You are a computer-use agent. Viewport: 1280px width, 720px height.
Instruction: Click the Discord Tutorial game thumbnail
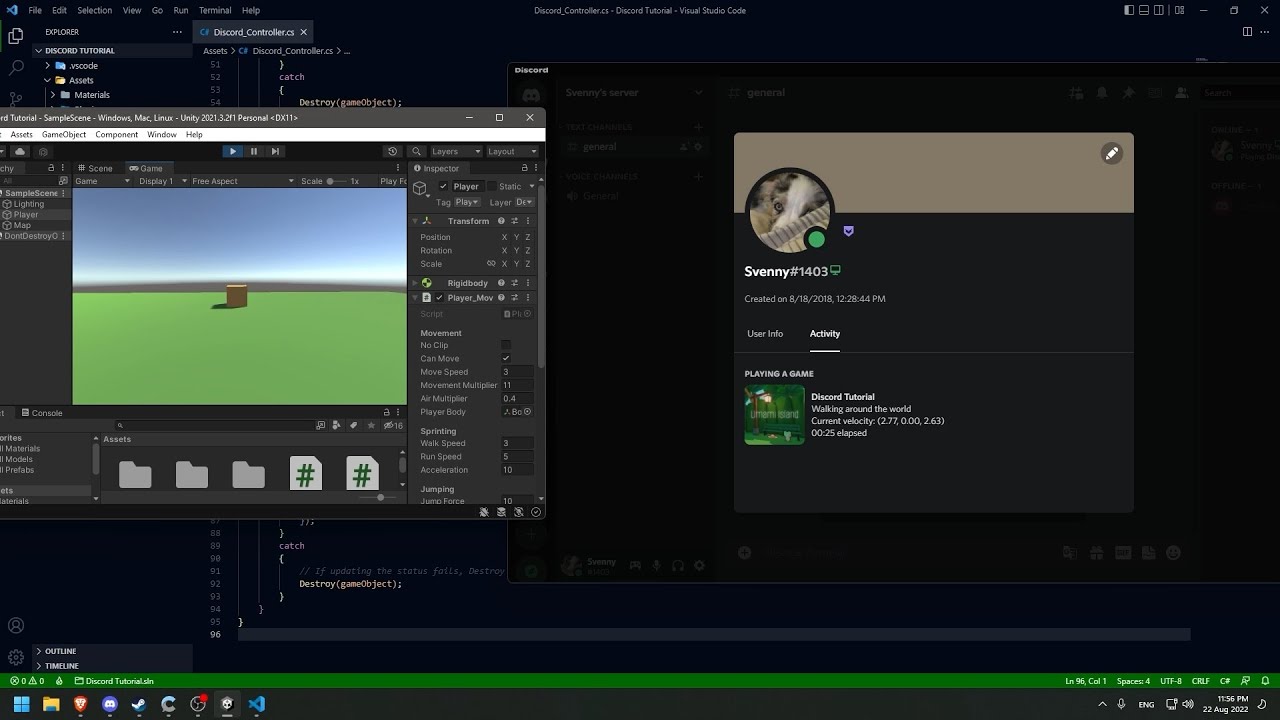[x=775, y=415]
